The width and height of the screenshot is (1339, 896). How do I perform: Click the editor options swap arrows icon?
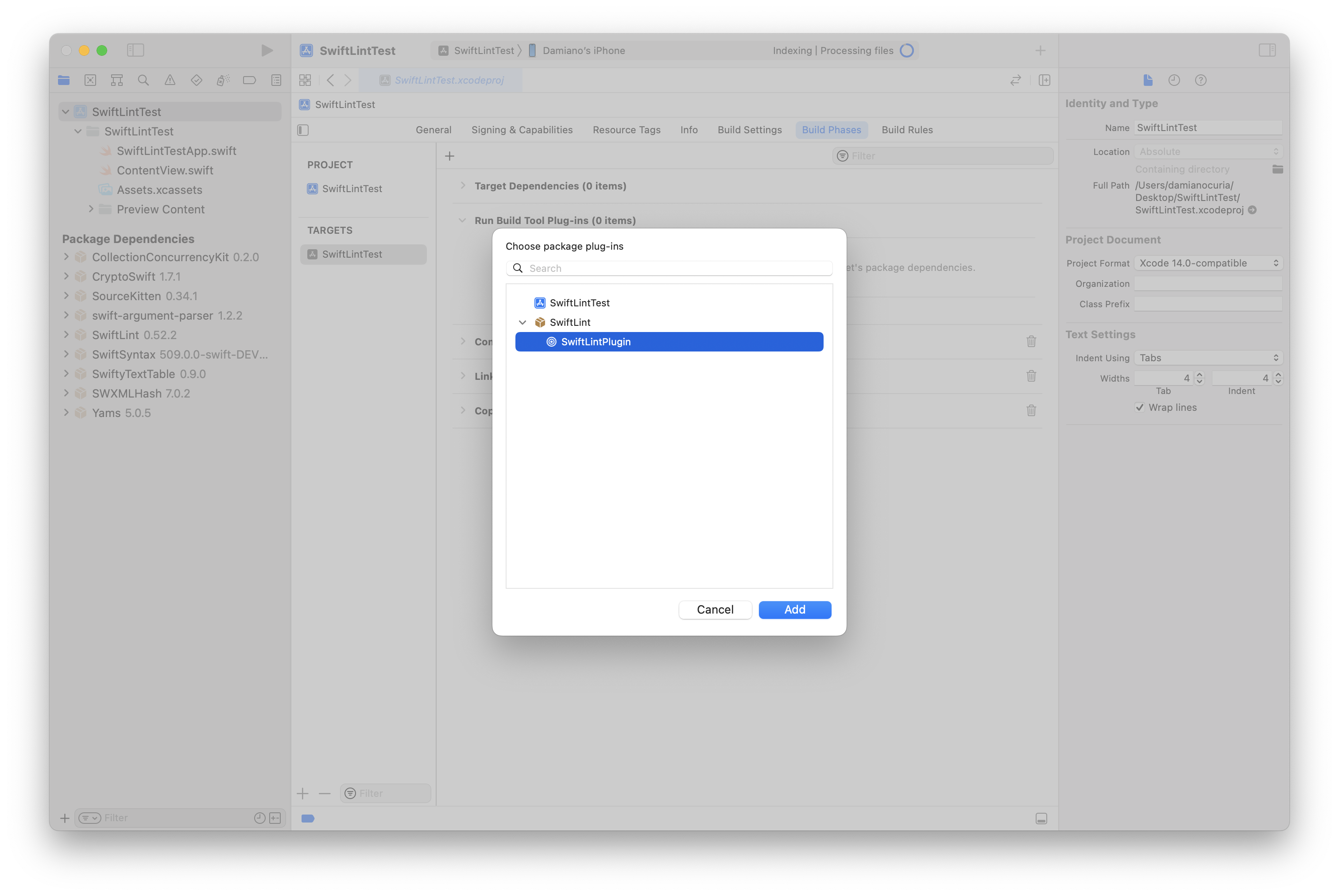coord(1015,80)
